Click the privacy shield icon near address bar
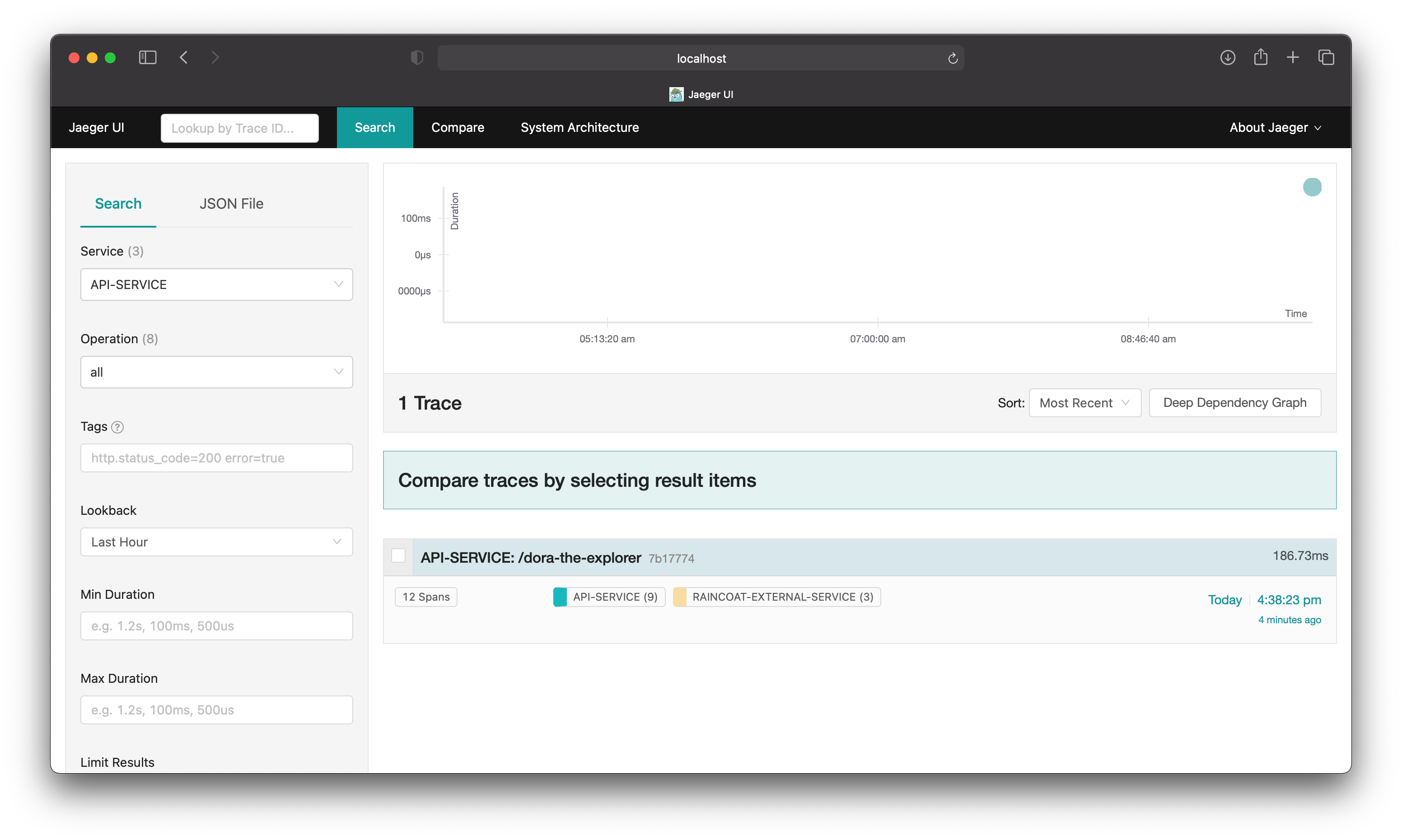This screenshot has height=840, width=1402. tap(416, 57)
